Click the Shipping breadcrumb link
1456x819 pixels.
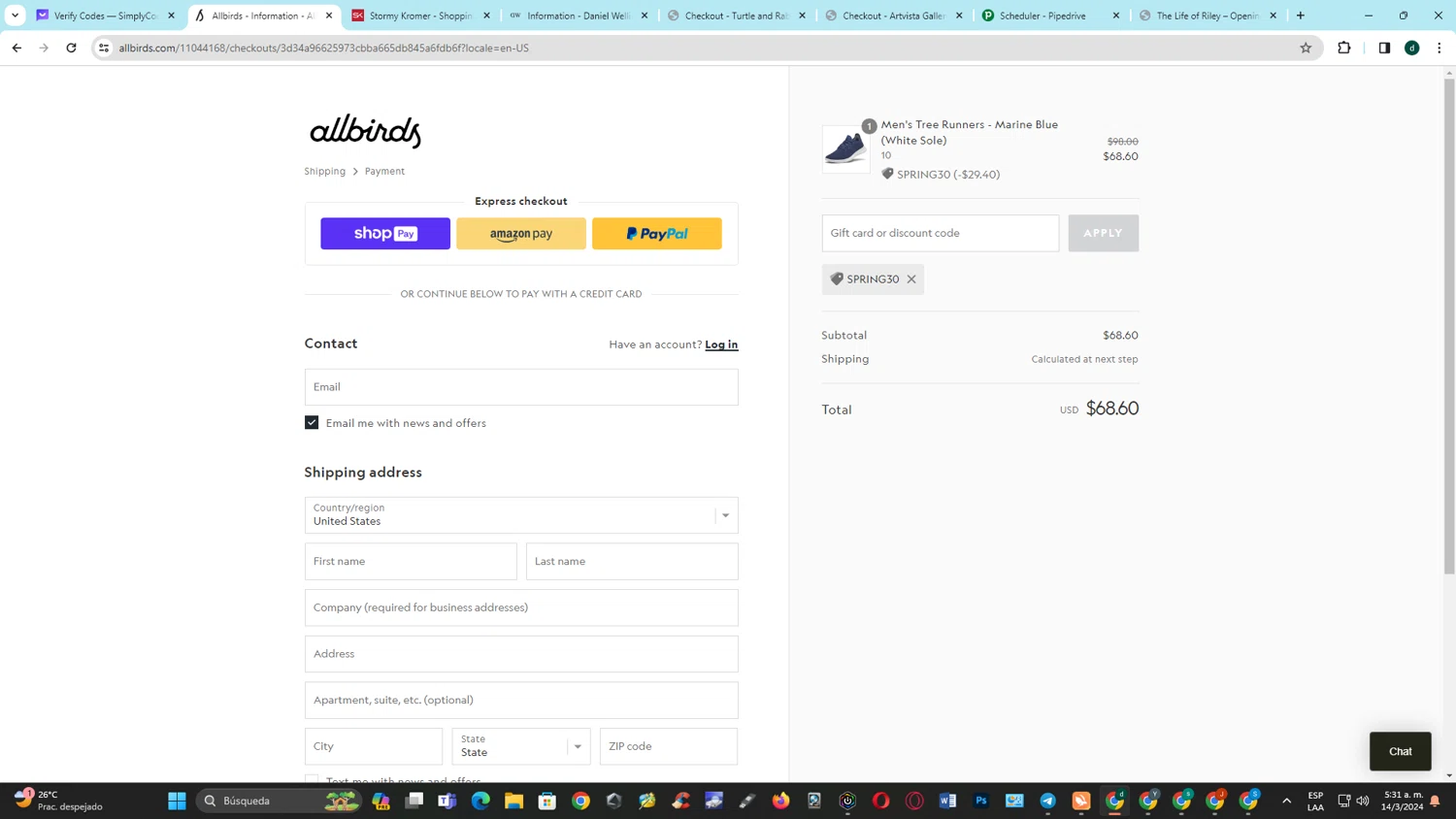[x=324, y=171]
